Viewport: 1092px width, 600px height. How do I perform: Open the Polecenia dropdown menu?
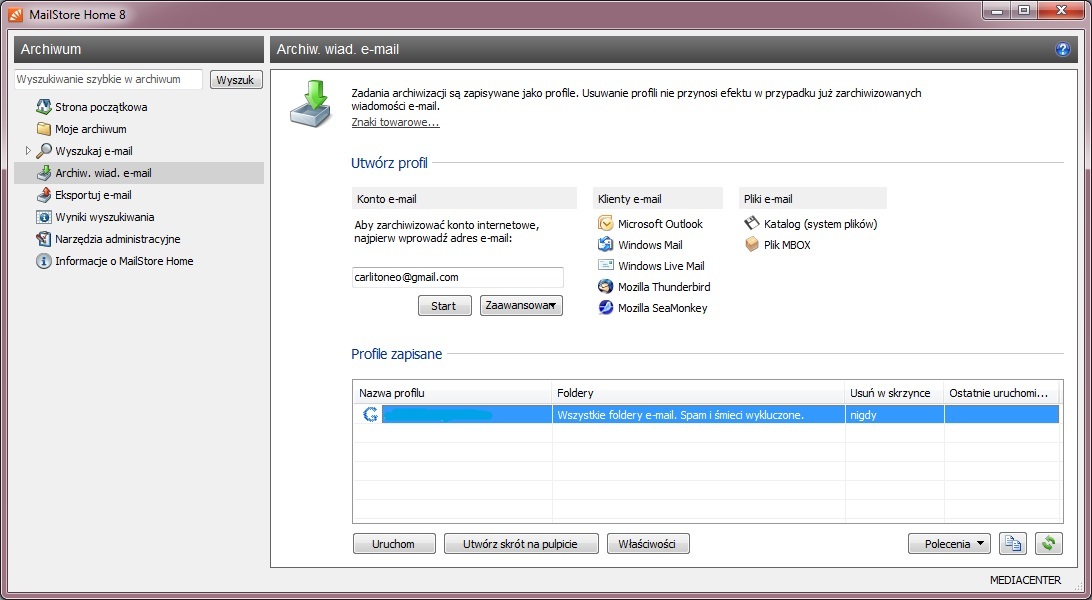coord(949,544)
